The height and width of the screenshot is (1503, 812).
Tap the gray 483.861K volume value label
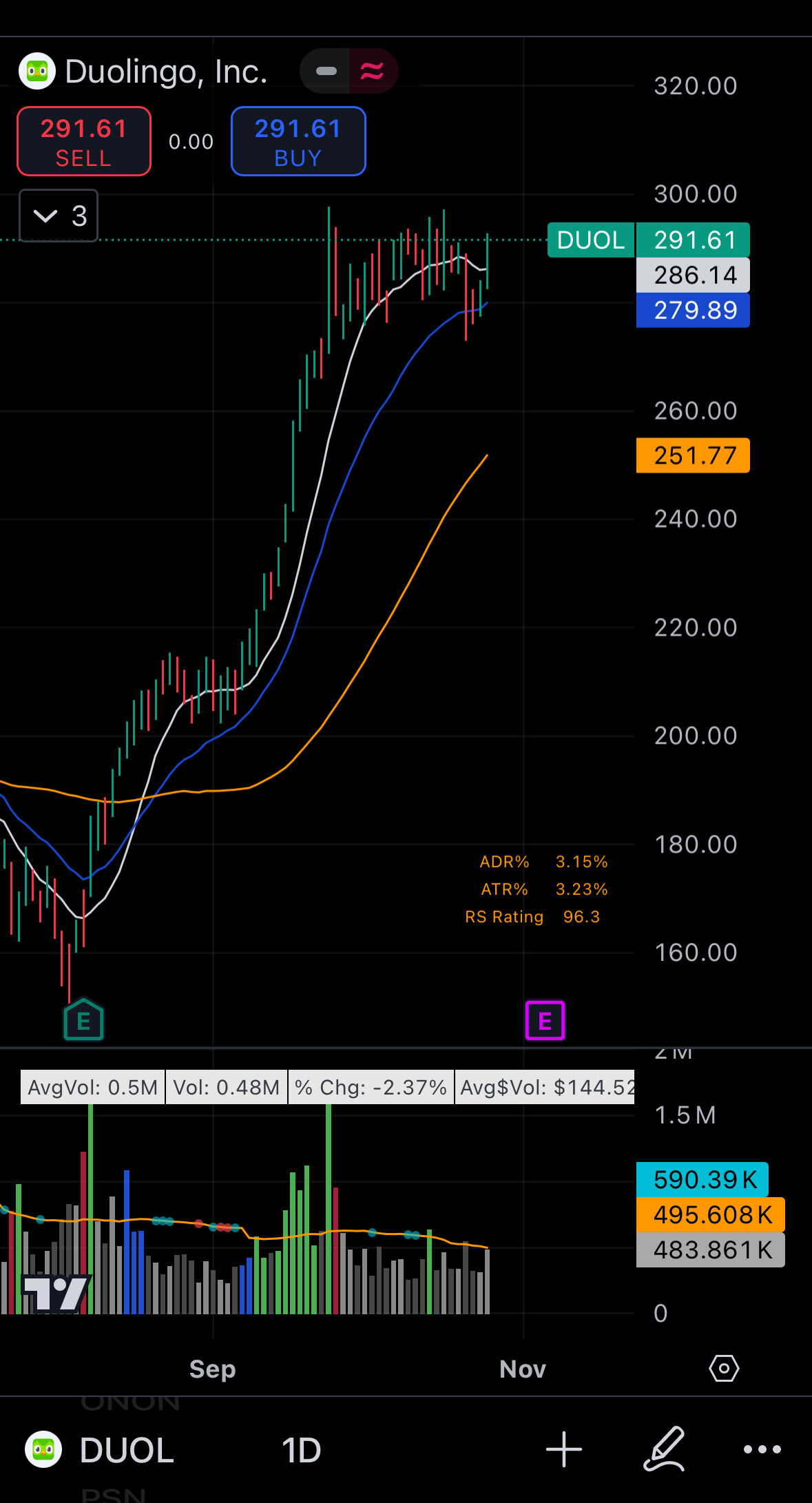[x=711, y=1250]
